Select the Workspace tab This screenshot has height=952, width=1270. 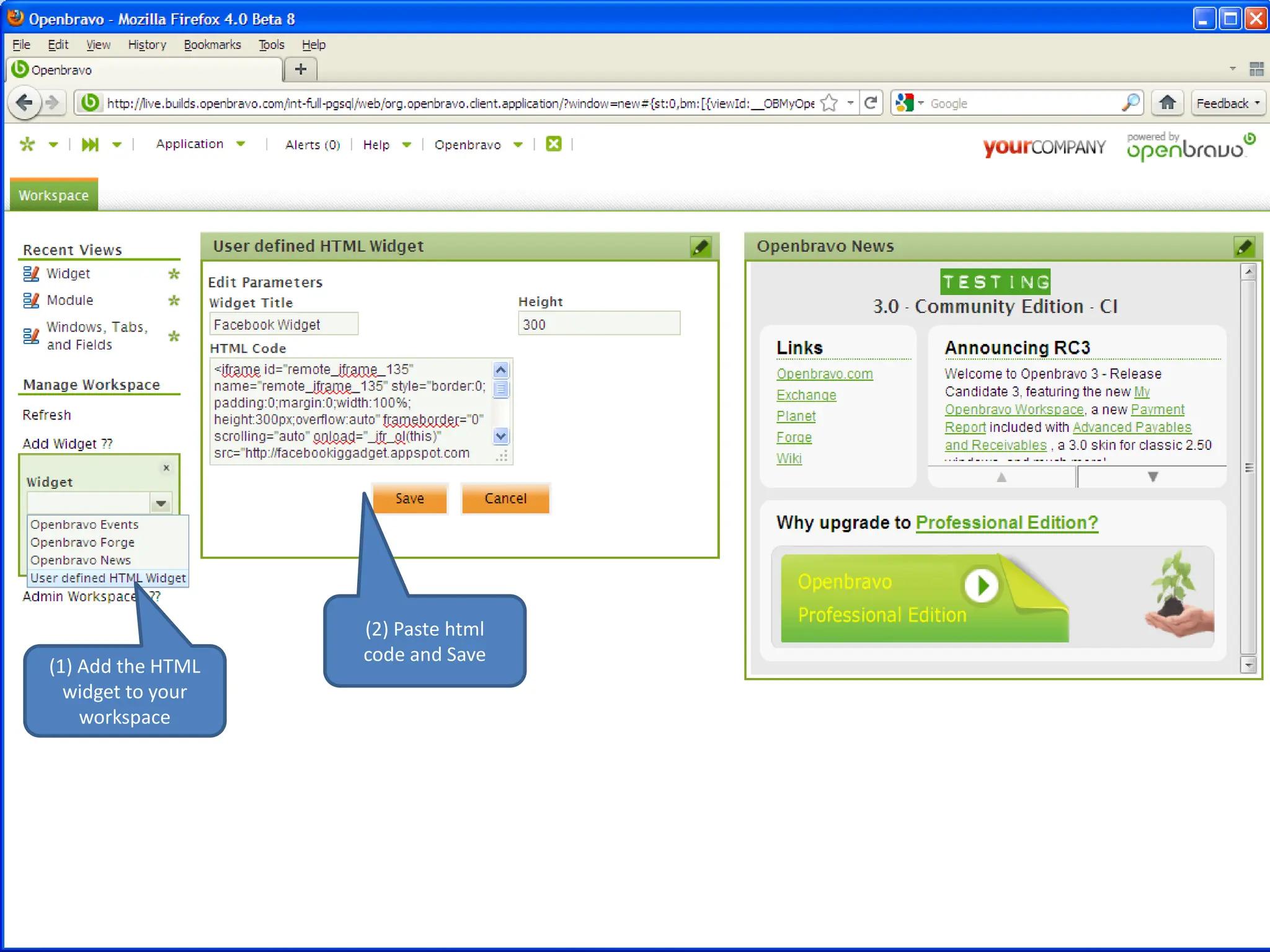53,195
